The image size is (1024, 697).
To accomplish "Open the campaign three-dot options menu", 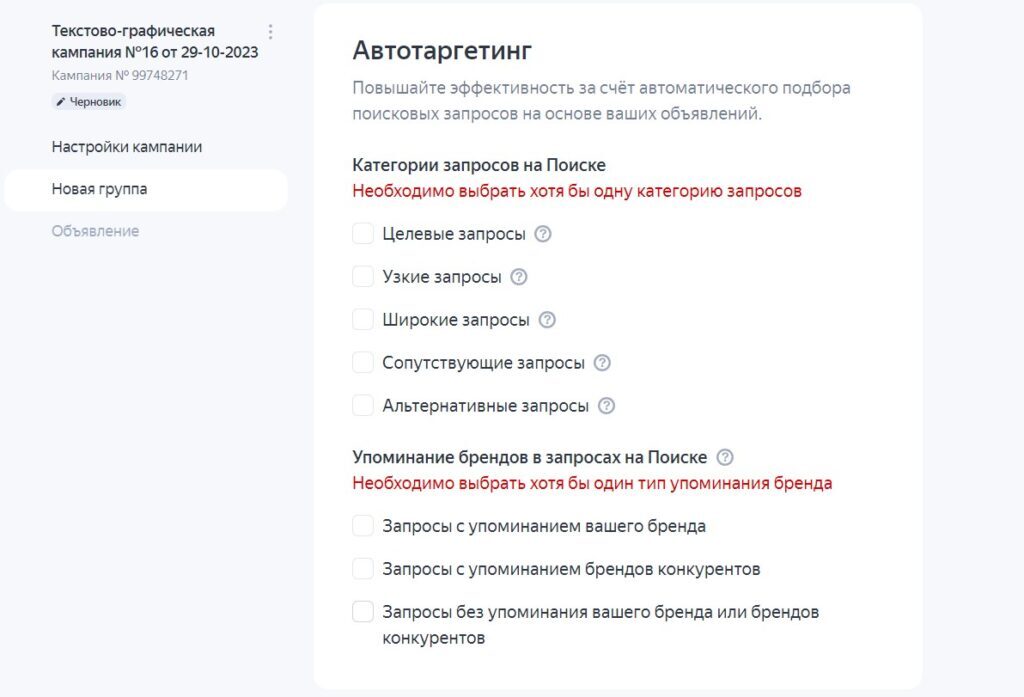I will [x=270, y=32].
